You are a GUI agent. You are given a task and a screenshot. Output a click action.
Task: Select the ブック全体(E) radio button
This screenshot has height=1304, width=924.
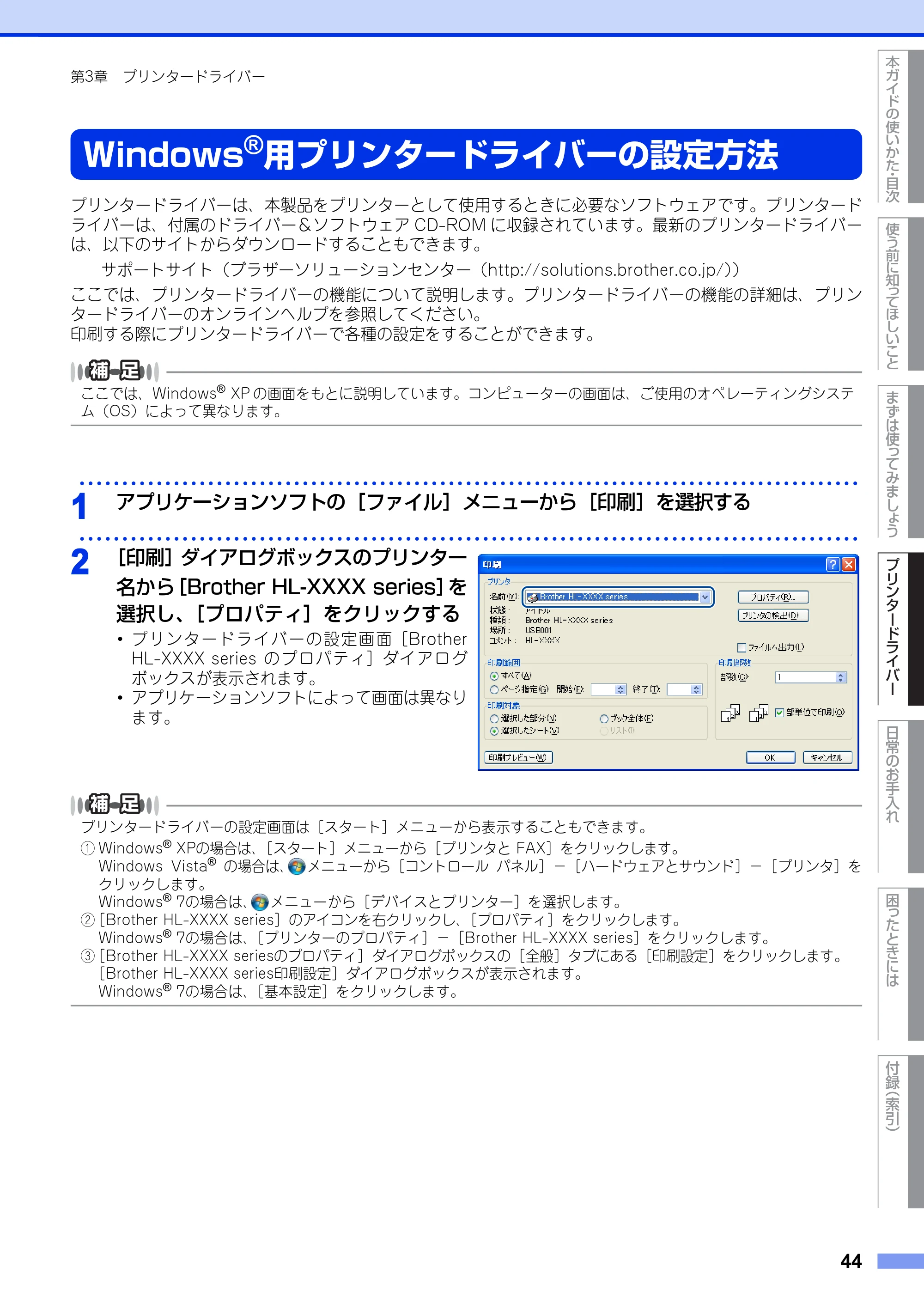click(604, 719)
